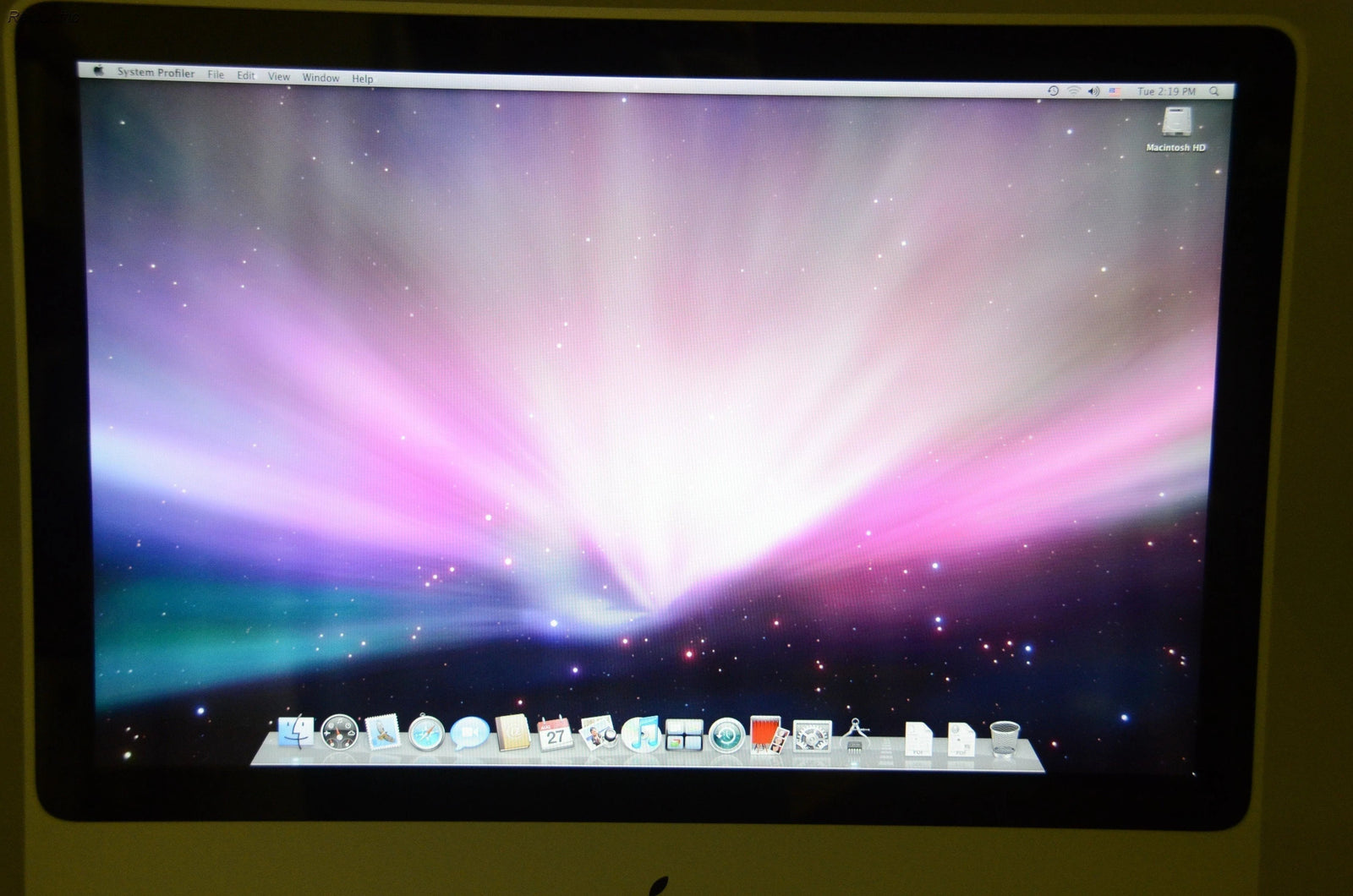Expand the Wi-Fi status menu
Viewport: 1353px width, 896px height.
[1073, 90]
